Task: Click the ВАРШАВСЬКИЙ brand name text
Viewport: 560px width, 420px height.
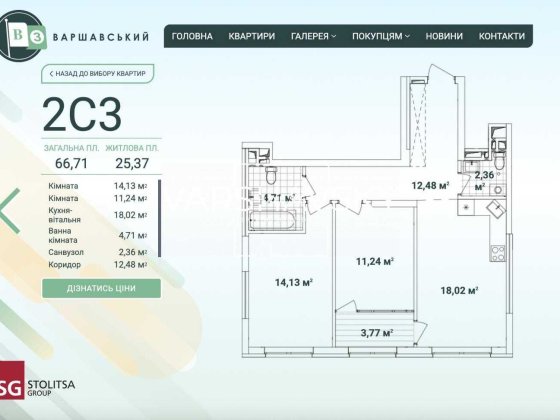Action: tap(101, 37)
